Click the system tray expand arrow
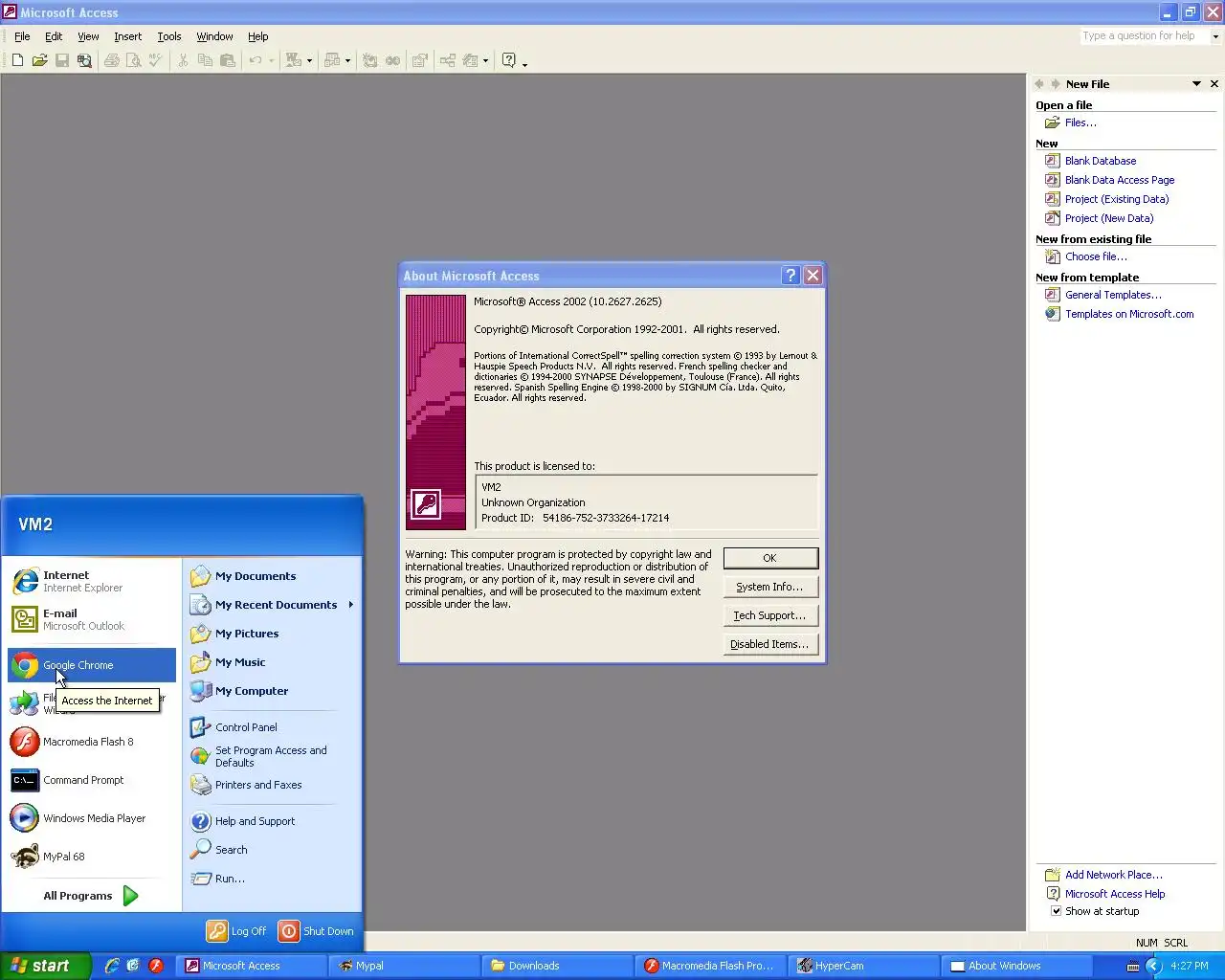The height and width of the screenshot is (980, 1225). 1154,966
